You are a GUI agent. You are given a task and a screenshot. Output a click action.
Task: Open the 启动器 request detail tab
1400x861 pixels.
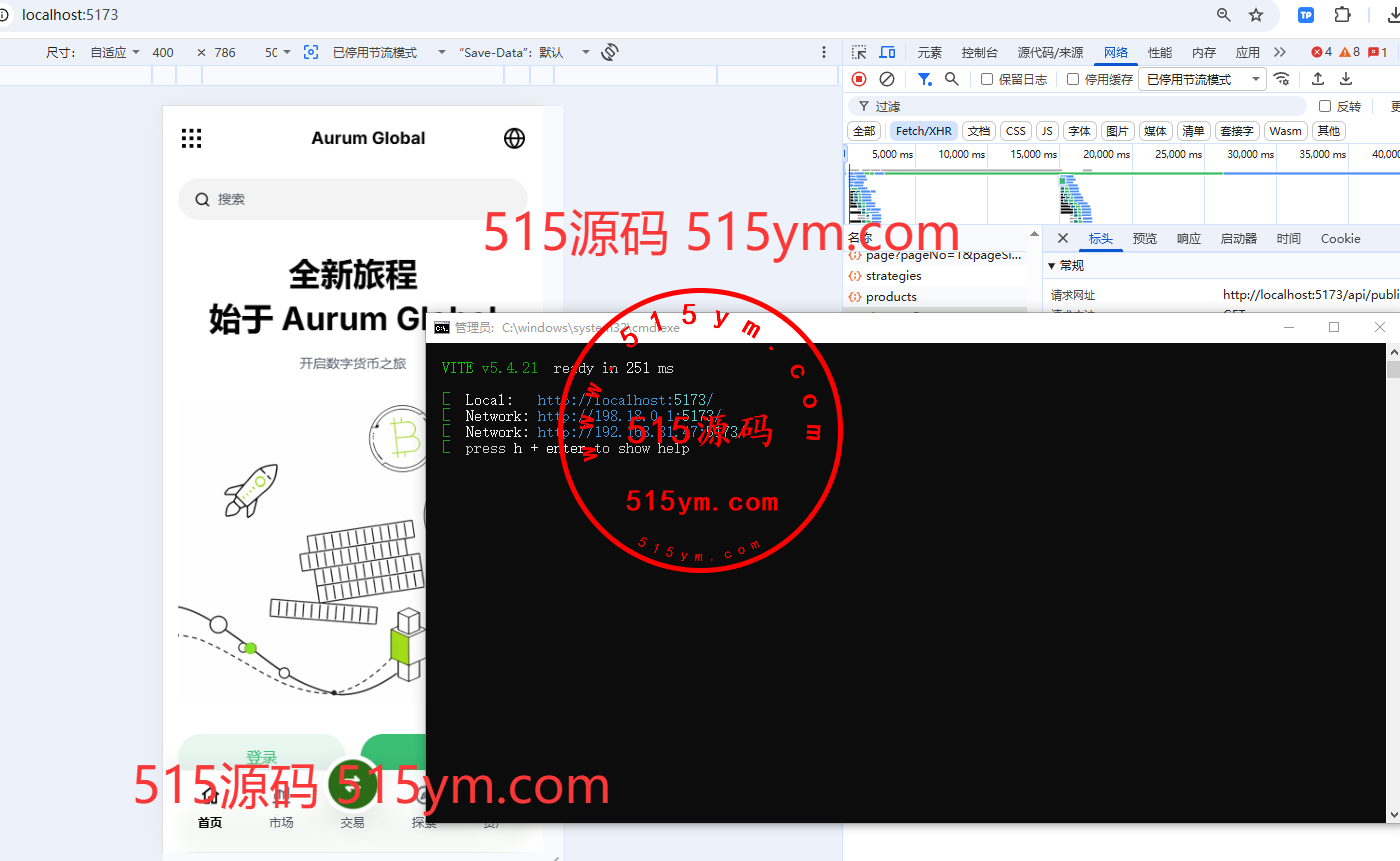pos(1239,238)
